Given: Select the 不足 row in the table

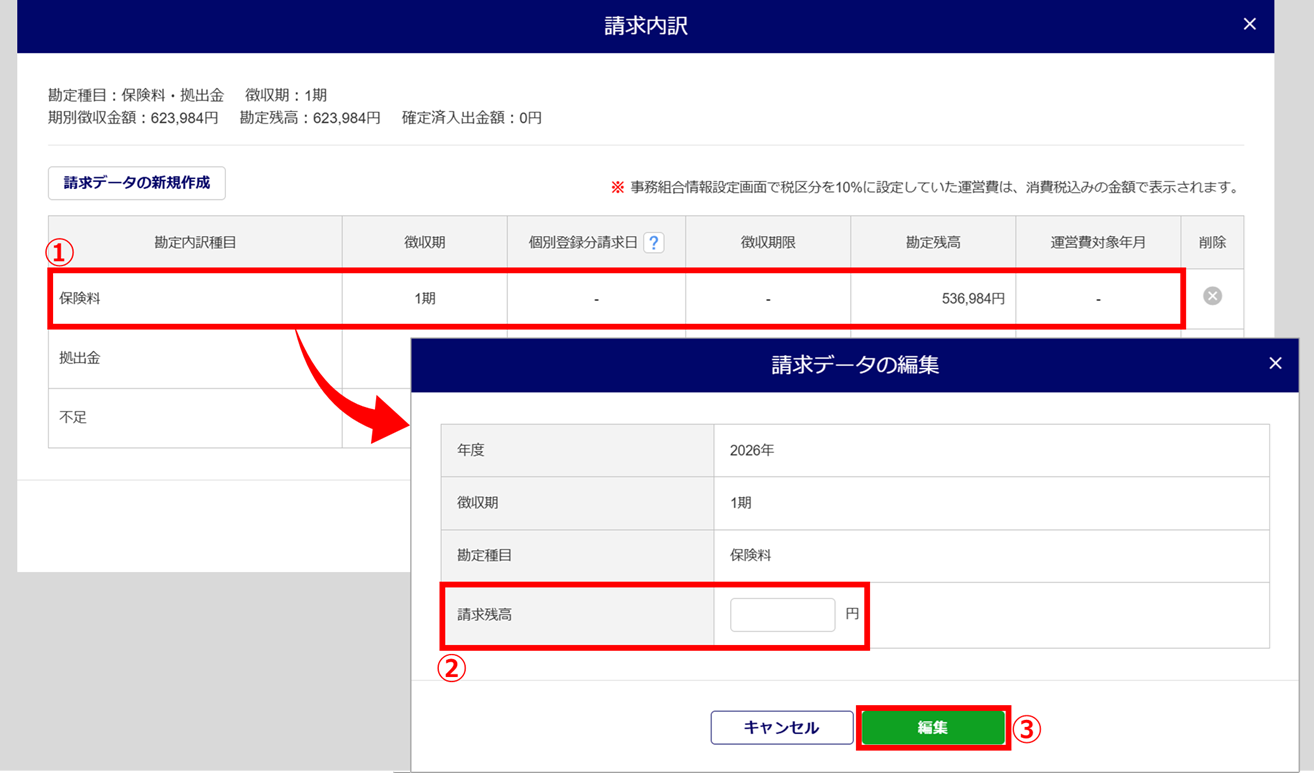Looking at the screenshot, I should pyautogui.click(x=195, y=418).
